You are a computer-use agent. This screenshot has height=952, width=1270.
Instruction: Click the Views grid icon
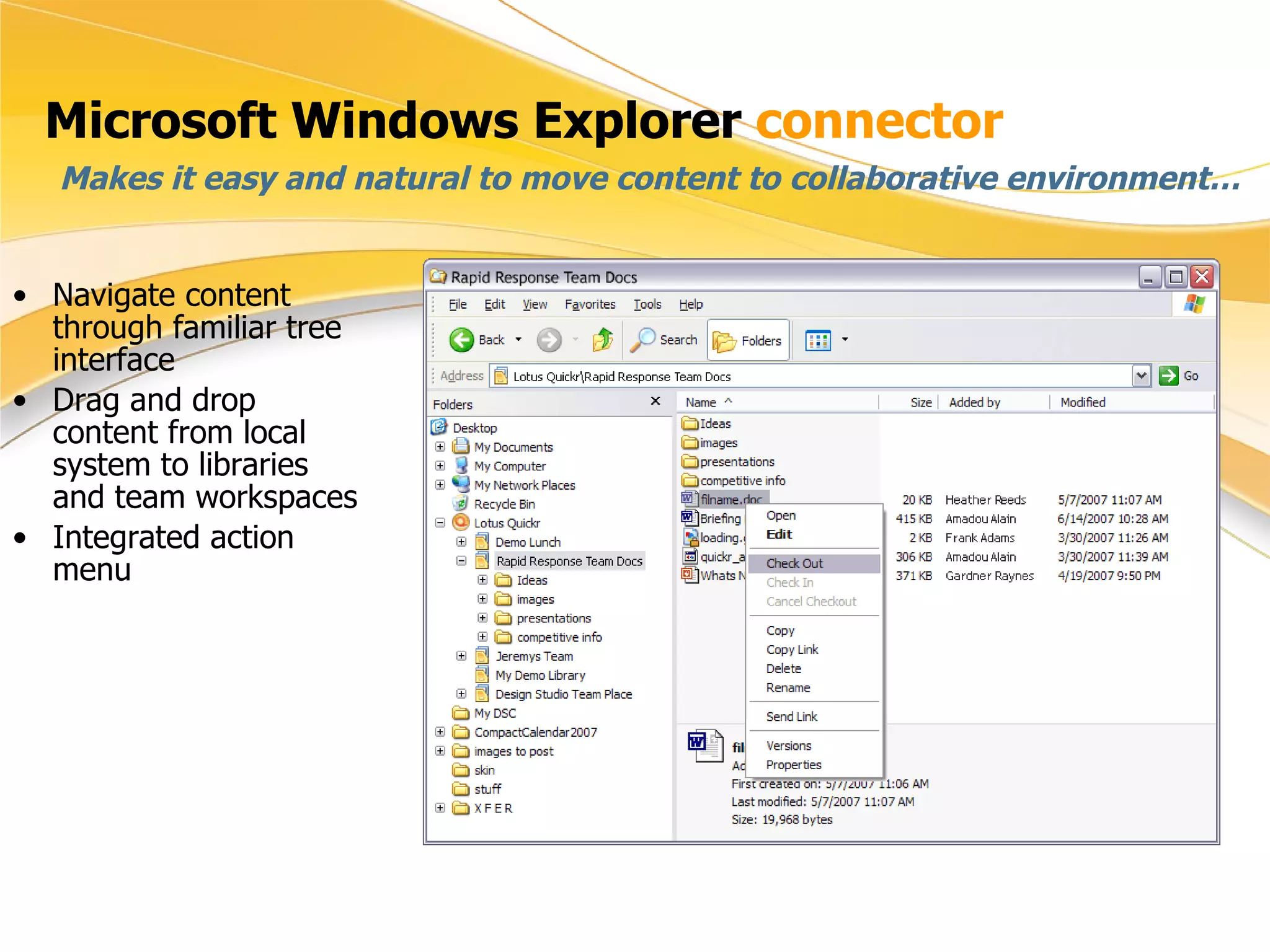click(818, 340)
